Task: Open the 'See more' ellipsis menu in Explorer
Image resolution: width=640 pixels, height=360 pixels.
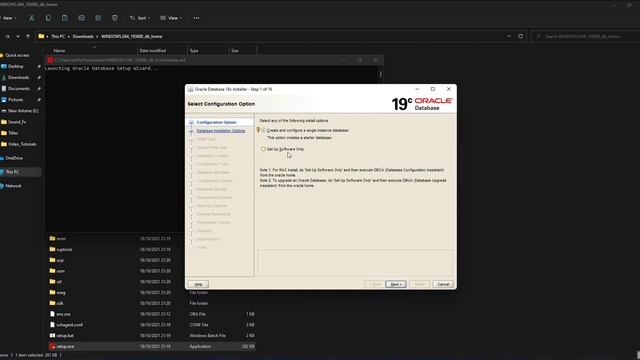Action: (196, 18)
